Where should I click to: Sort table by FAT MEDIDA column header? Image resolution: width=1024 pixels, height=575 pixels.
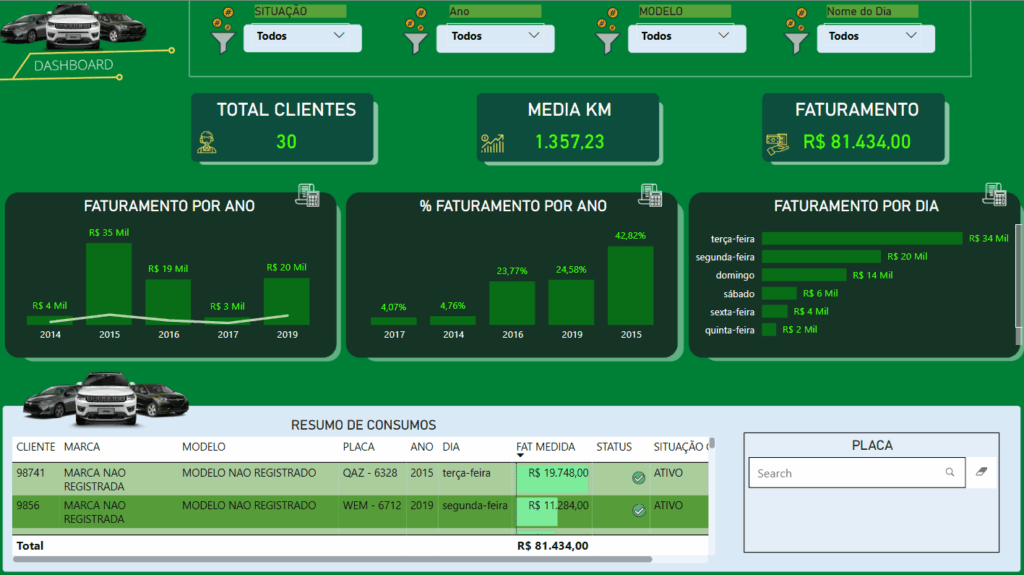tap(545, 447)
